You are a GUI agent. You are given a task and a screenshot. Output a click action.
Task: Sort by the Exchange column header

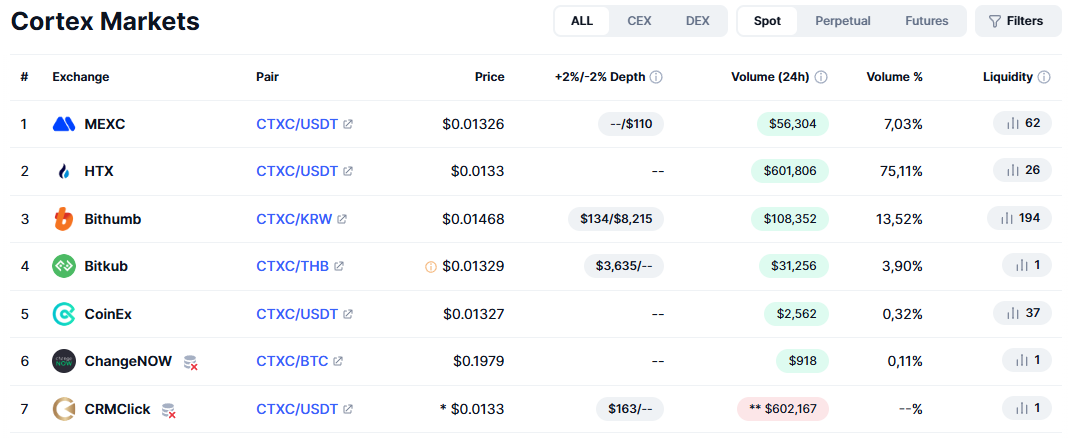pyautogui.click(x=80, y=77)
